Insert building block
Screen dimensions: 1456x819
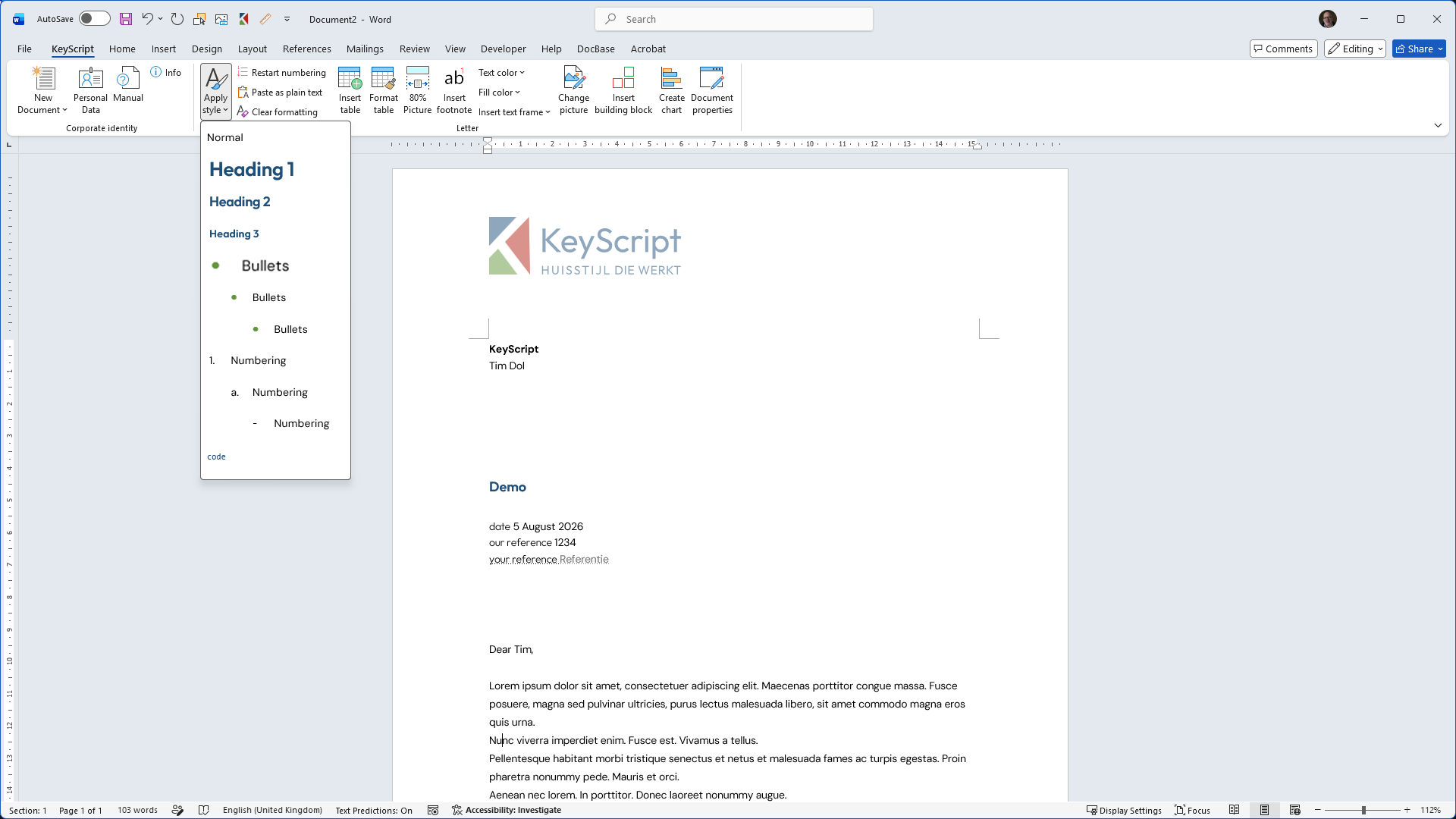pos(623,90)
